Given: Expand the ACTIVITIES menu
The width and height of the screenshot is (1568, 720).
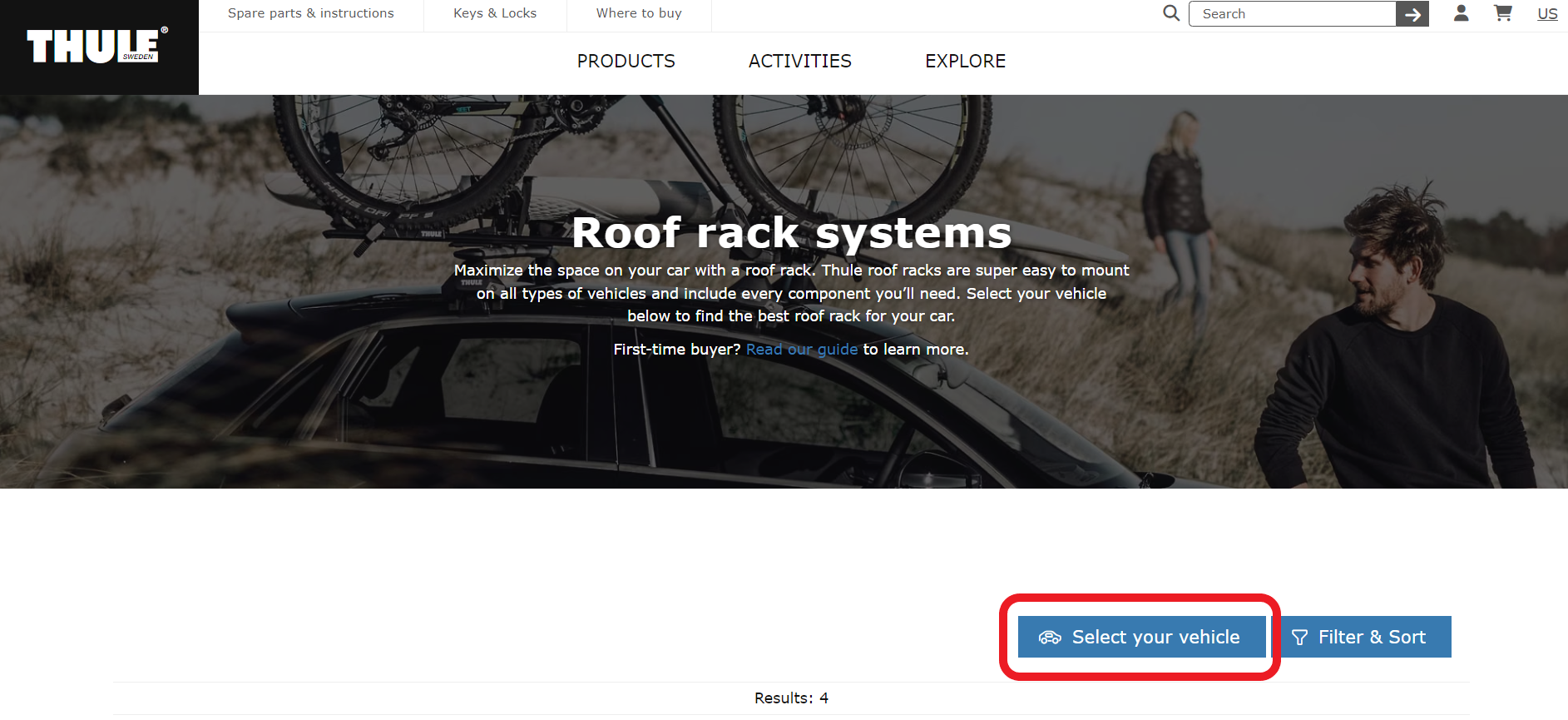Looking at the screenshot, I should coord(799,62).
